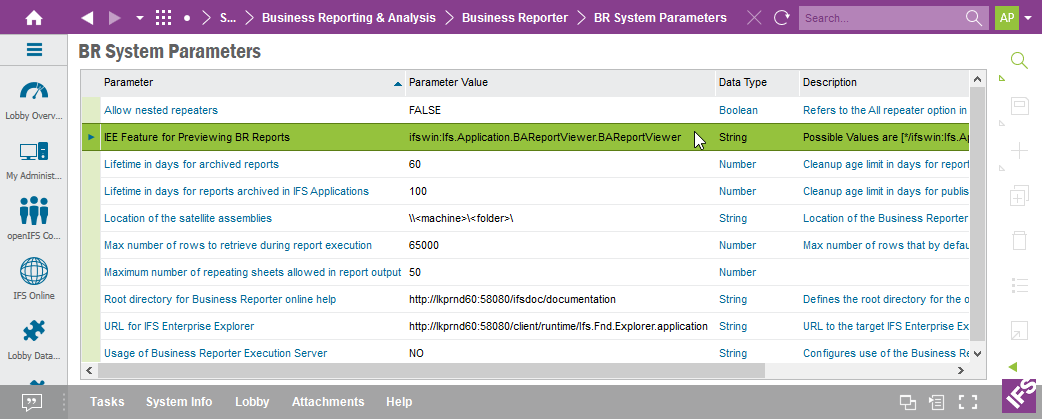Open the Tasks menu

[107, 402]
